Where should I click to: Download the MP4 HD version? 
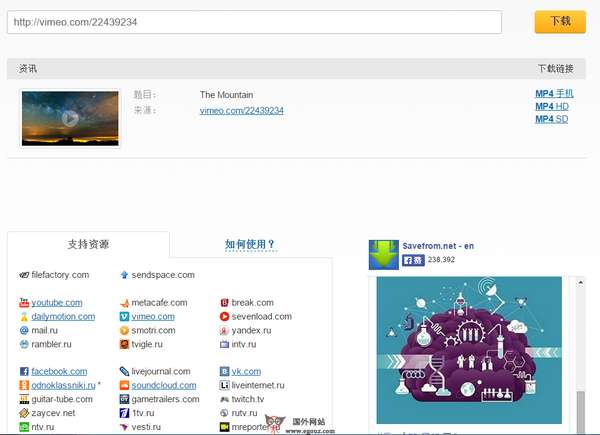tap(552, 106)
